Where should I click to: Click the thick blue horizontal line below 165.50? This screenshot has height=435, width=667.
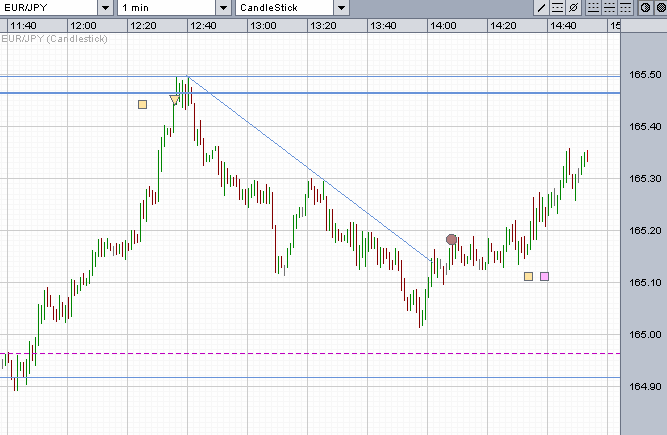coord(310,93)
